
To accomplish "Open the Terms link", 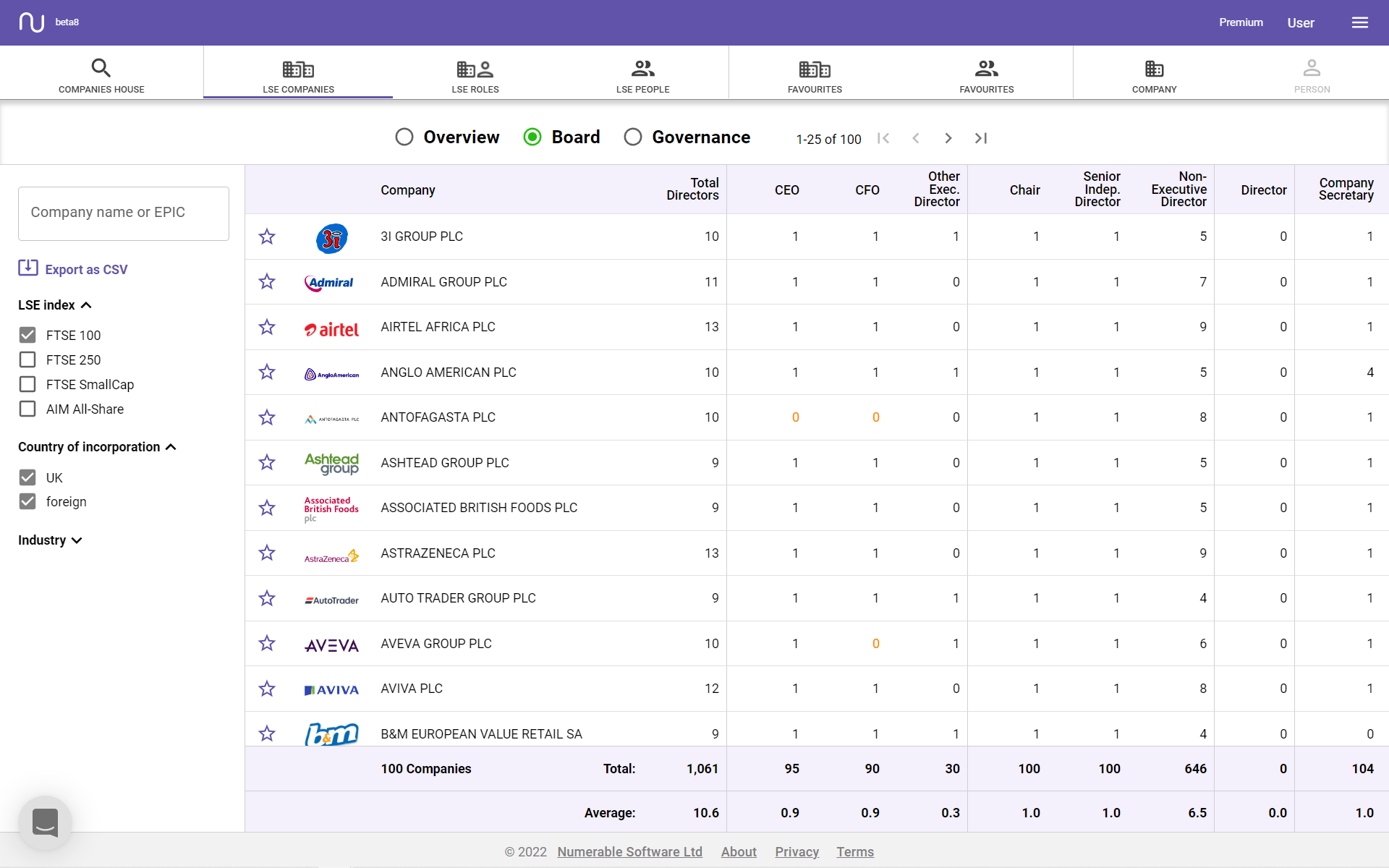I will point(855,852).
